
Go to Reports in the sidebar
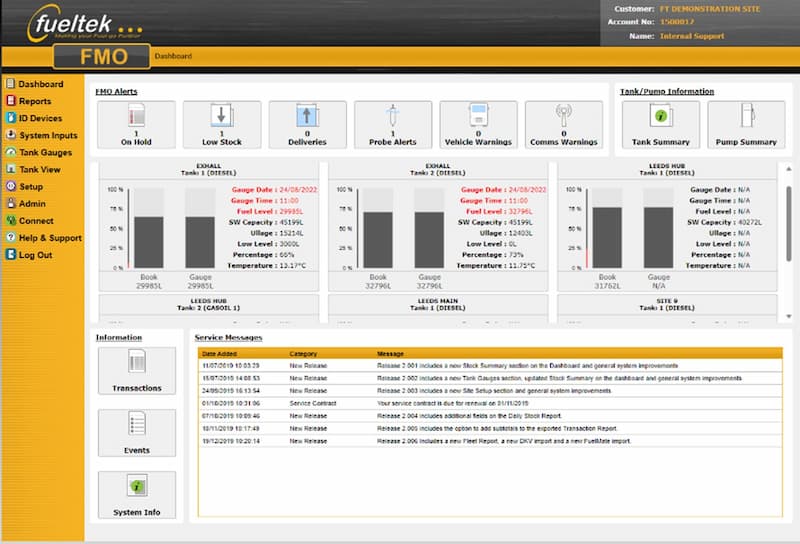35,101
